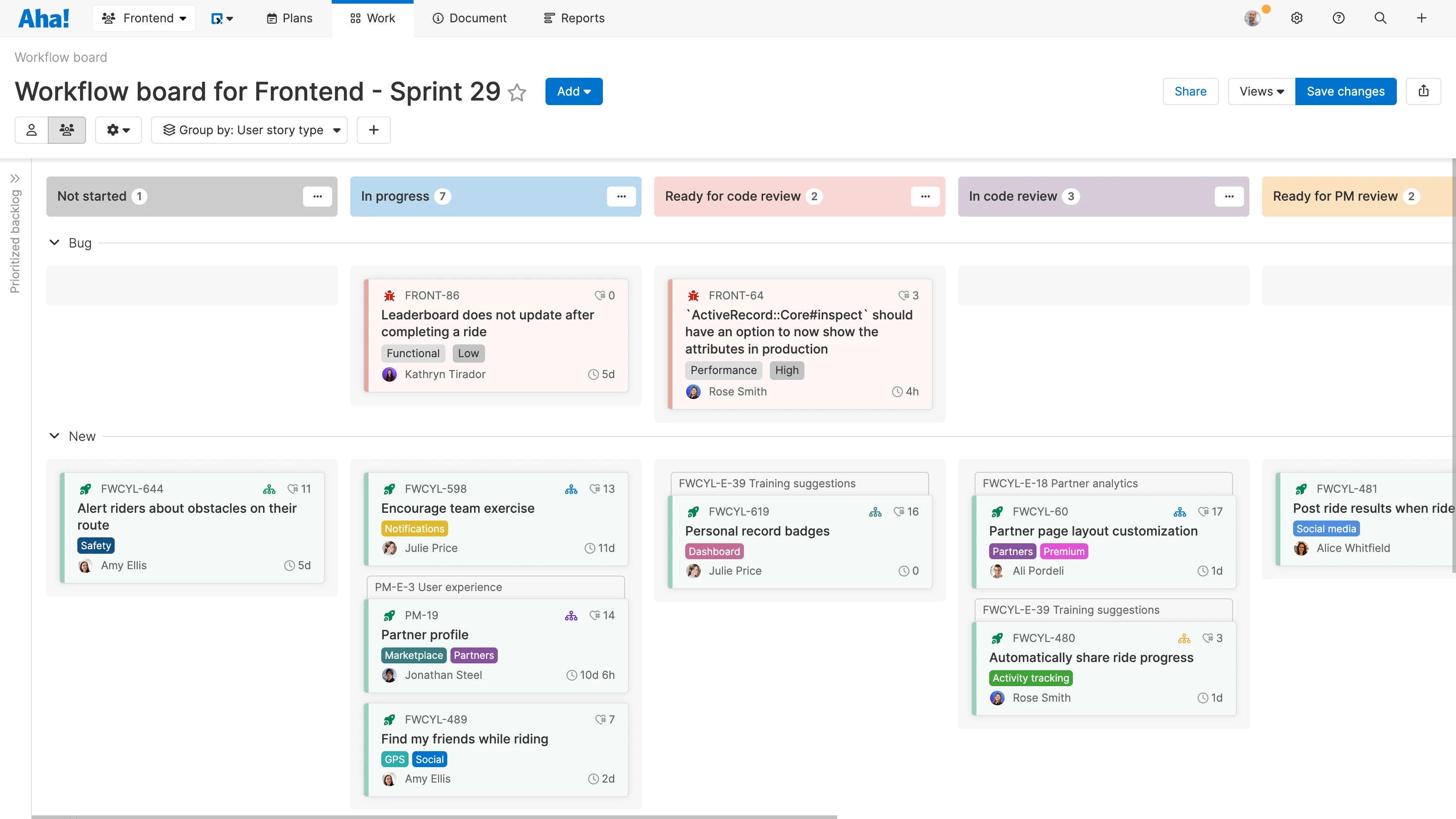Click the Save changes button

tap(1345, 91)
